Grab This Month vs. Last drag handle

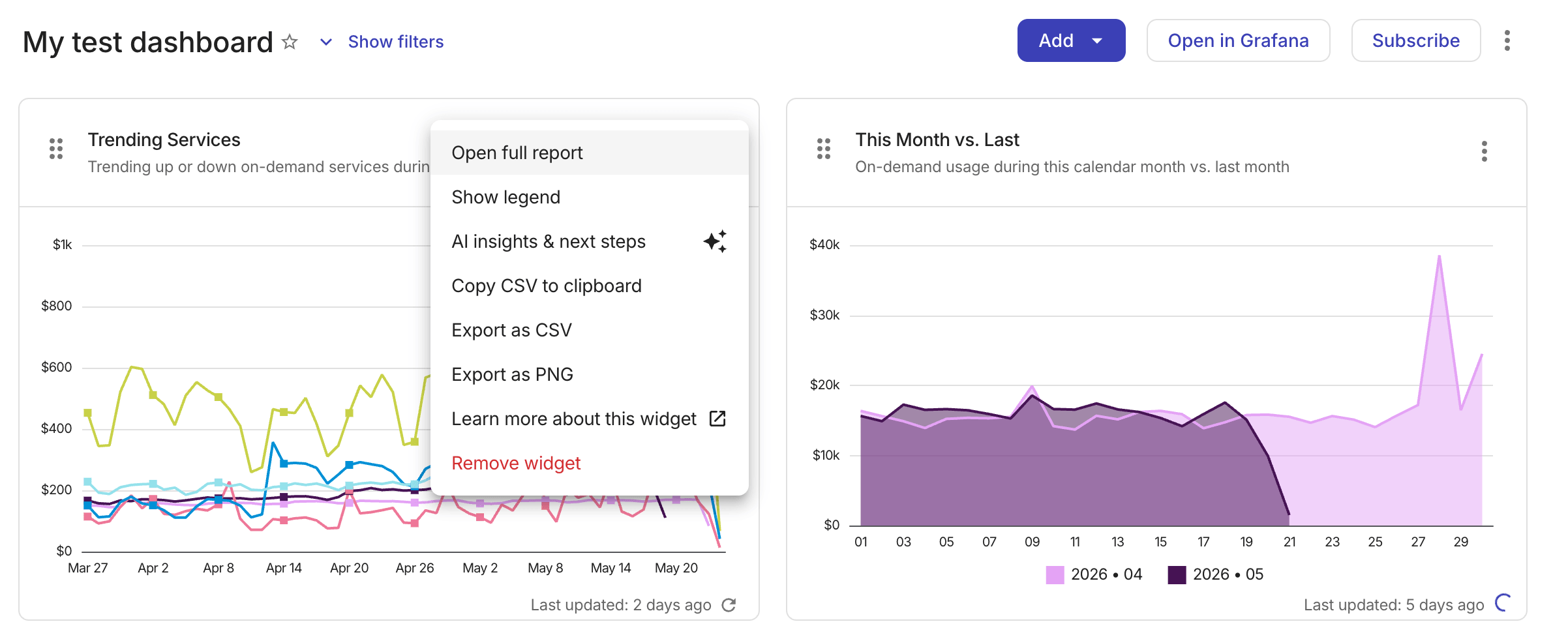[x=824, y=149]
